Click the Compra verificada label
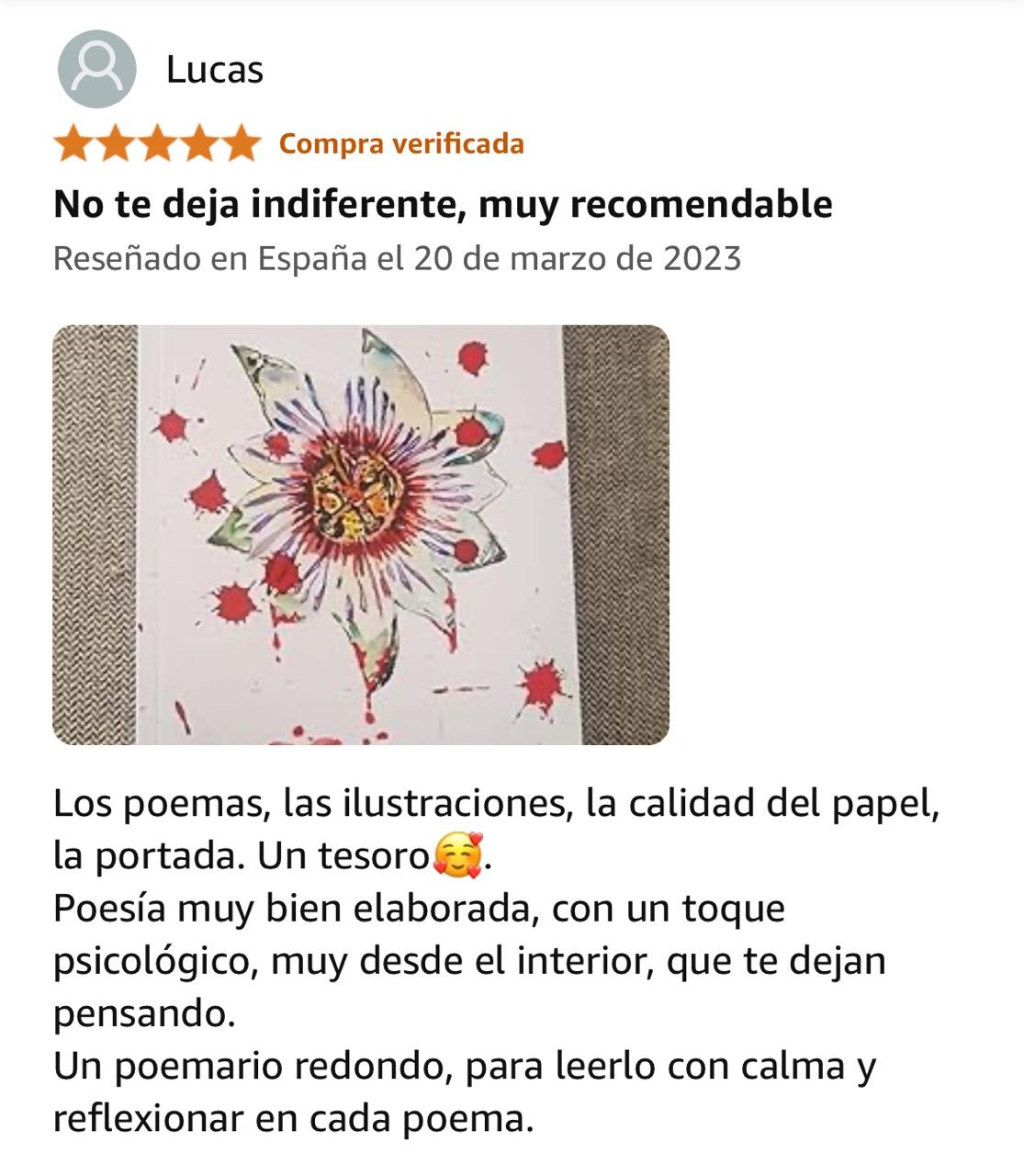1024x1176 pixels. tap(401, 144)
